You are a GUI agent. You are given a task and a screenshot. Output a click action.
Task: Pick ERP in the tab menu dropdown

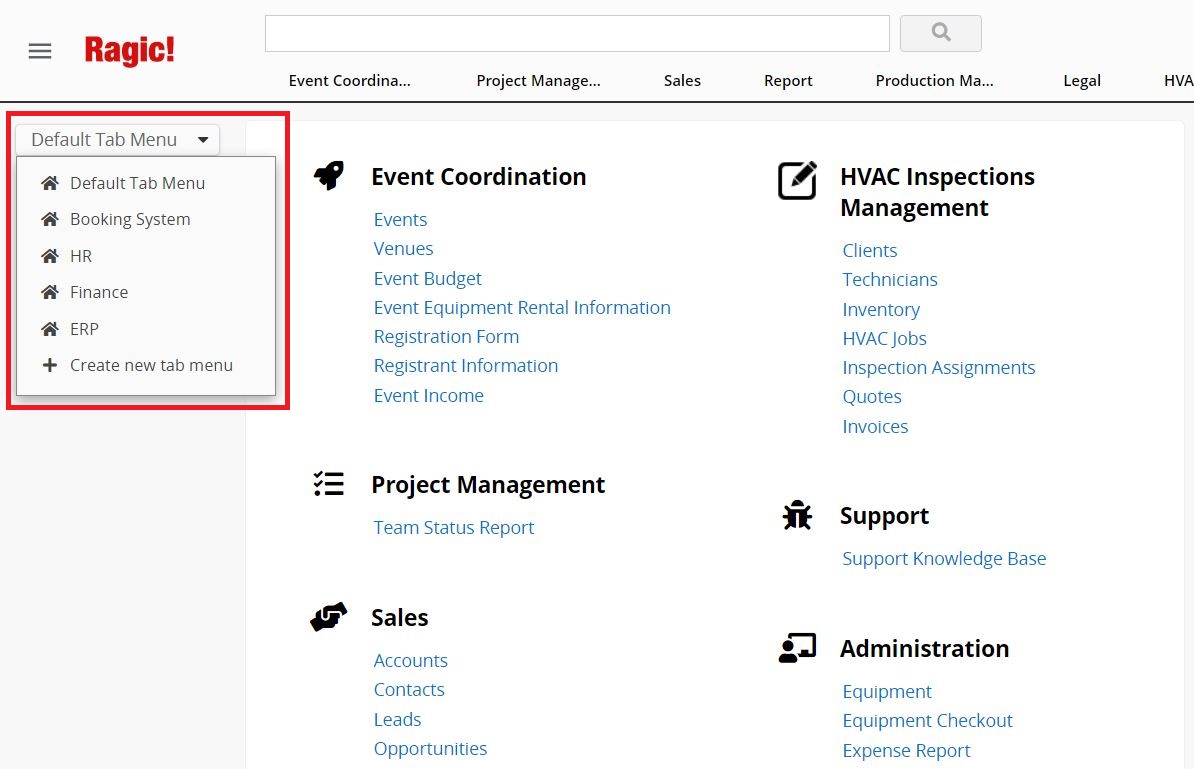tap(84, 329)
